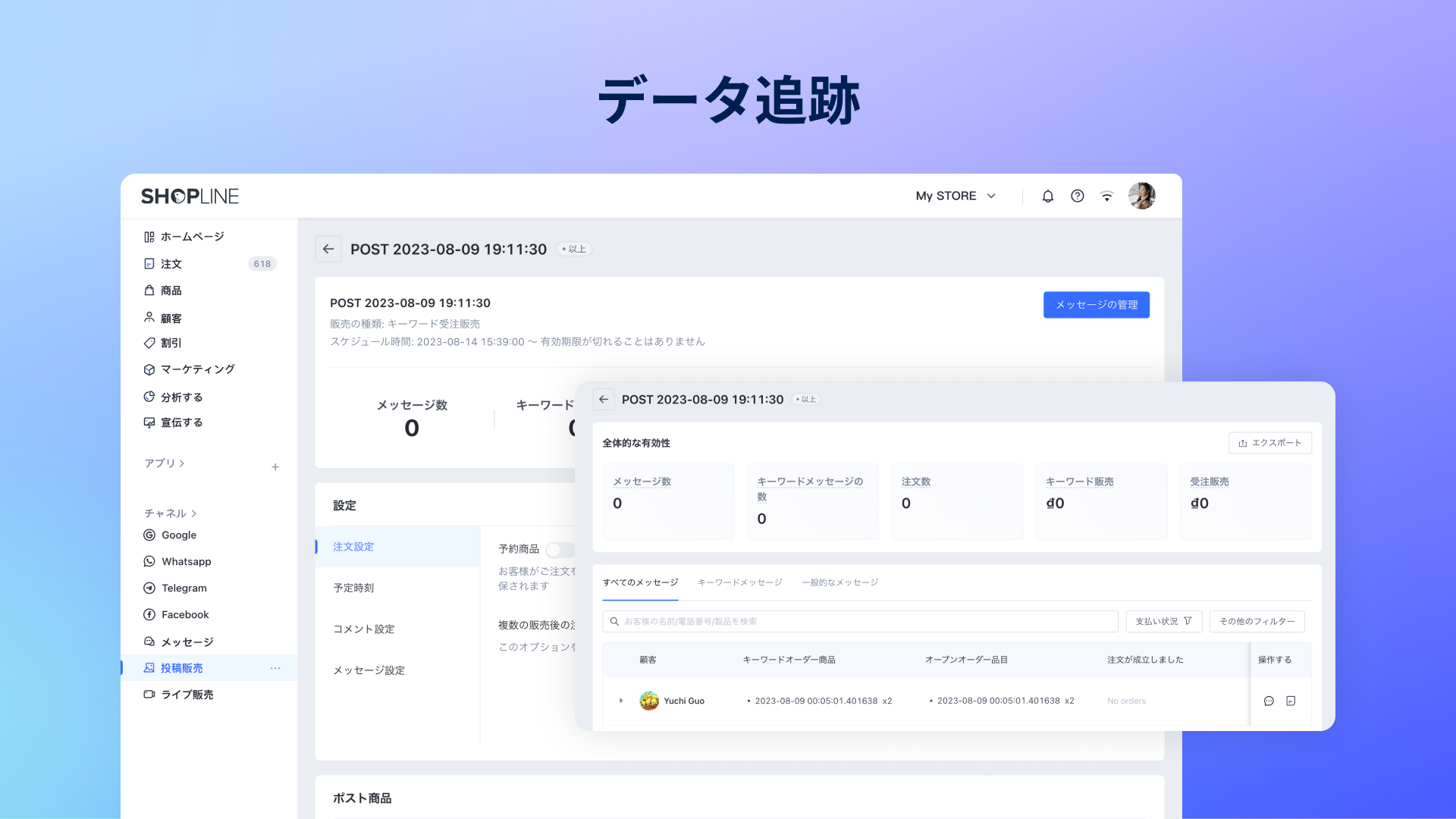Select コメント設定 in settings menu
1456x819 pixels.
click(364, 629)
